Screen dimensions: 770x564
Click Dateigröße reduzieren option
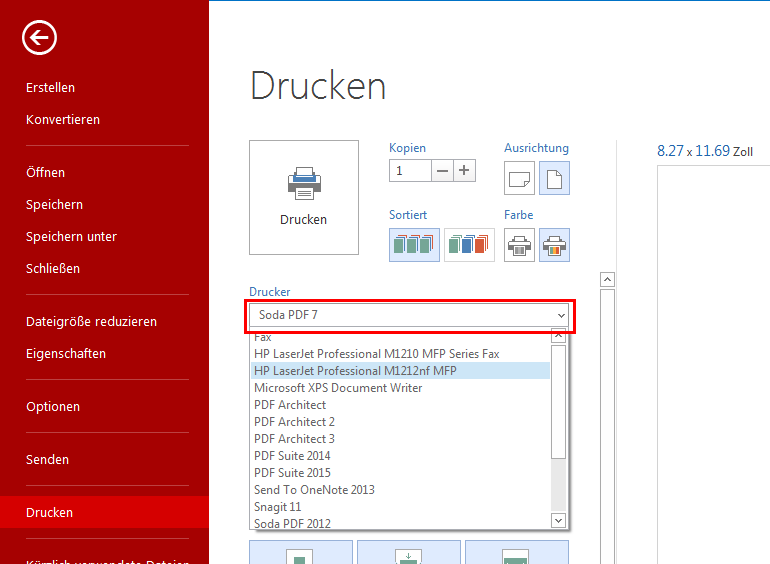91,322
